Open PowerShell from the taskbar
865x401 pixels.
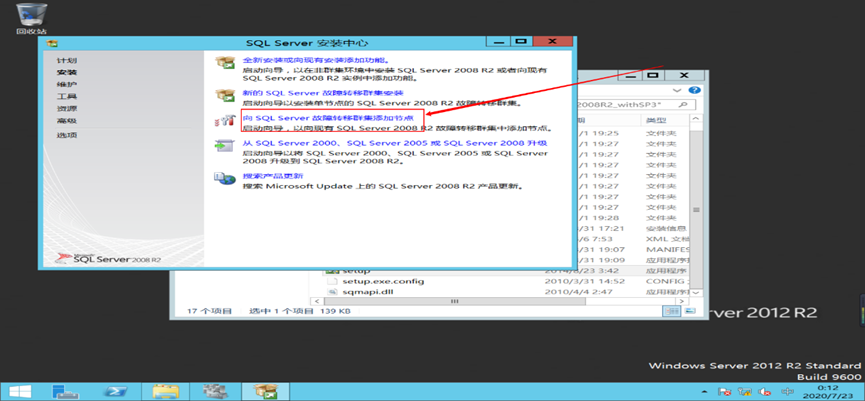pos(116,392)
